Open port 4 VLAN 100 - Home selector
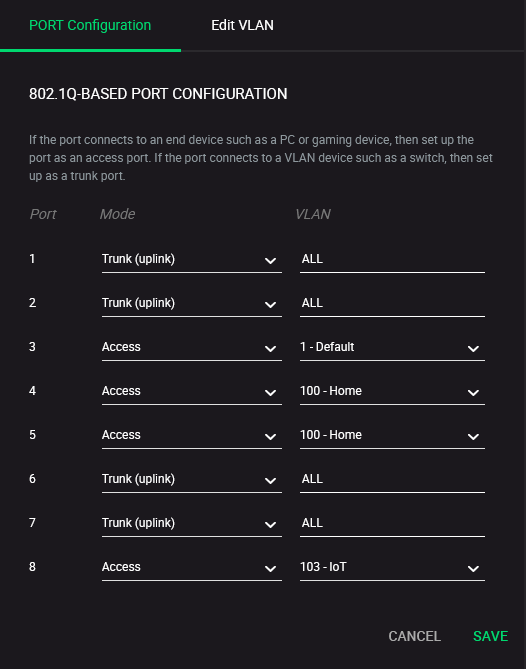 [392, 391]
